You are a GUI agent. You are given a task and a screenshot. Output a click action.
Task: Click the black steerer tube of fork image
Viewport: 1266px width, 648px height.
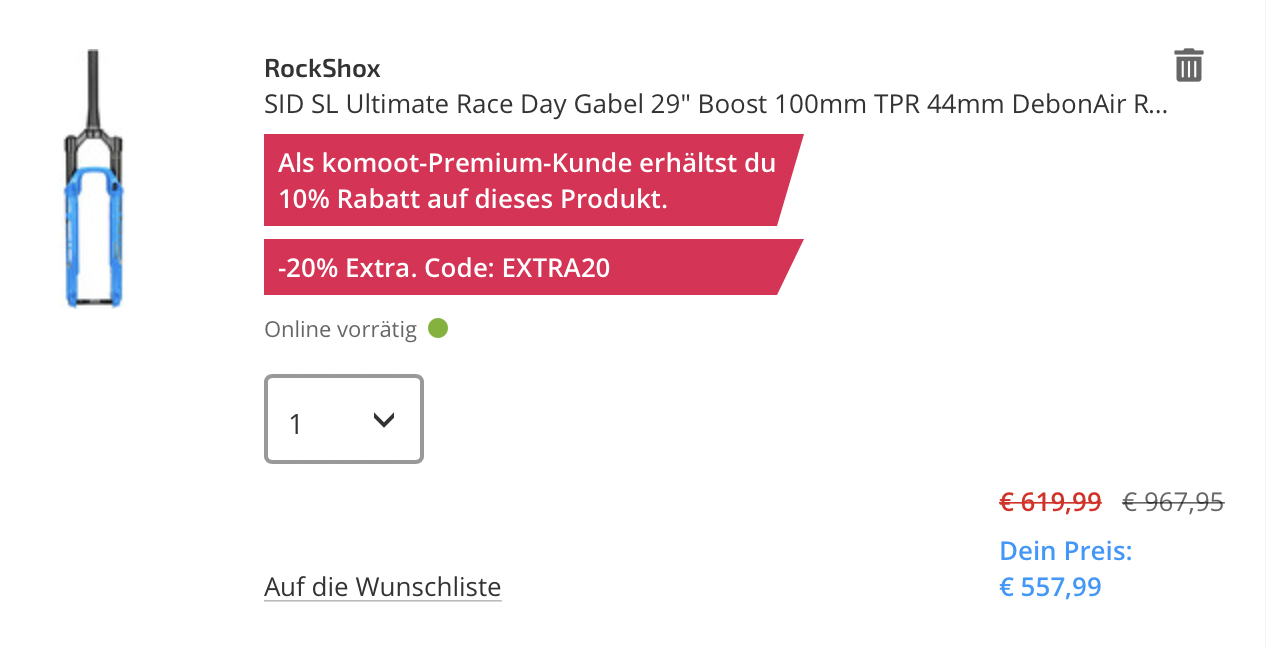93,90
